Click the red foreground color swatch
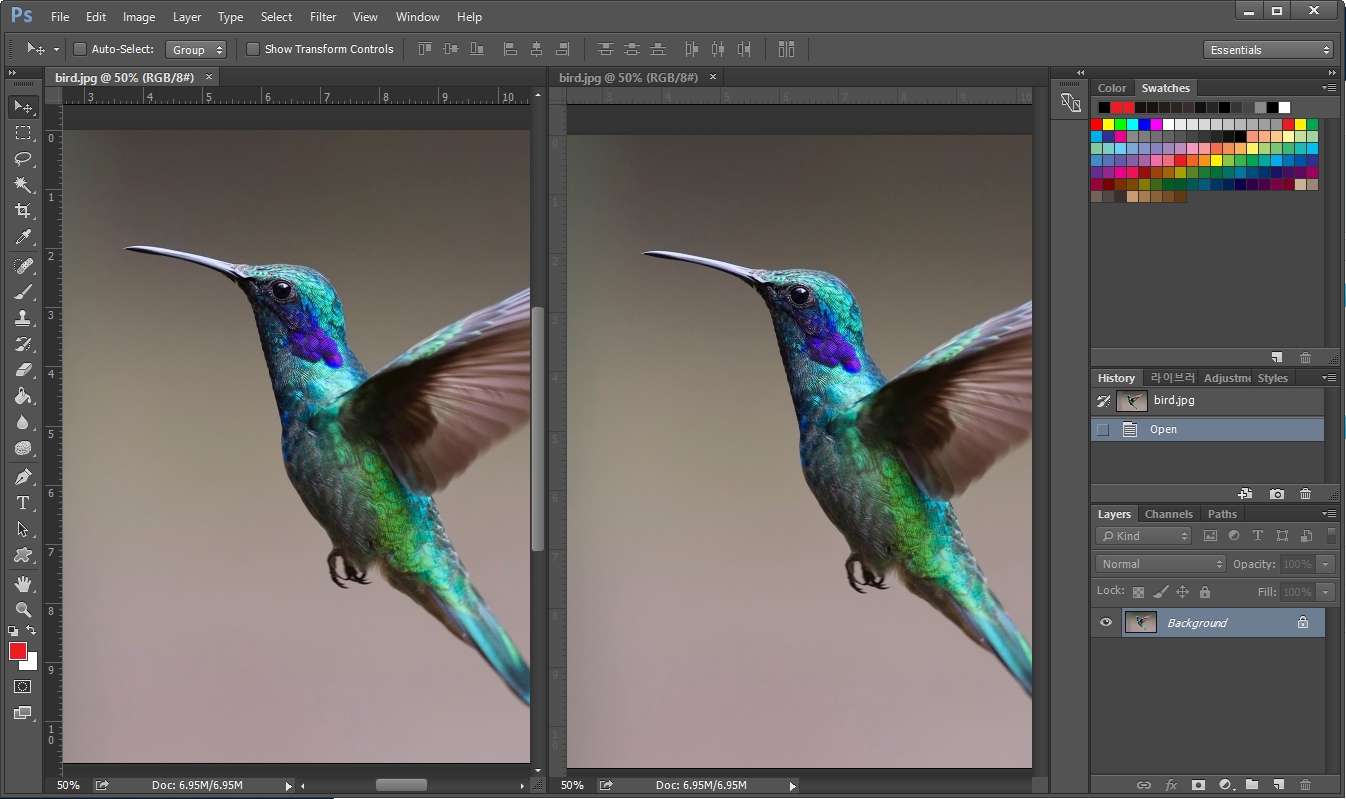 click(x=18, y=651)
